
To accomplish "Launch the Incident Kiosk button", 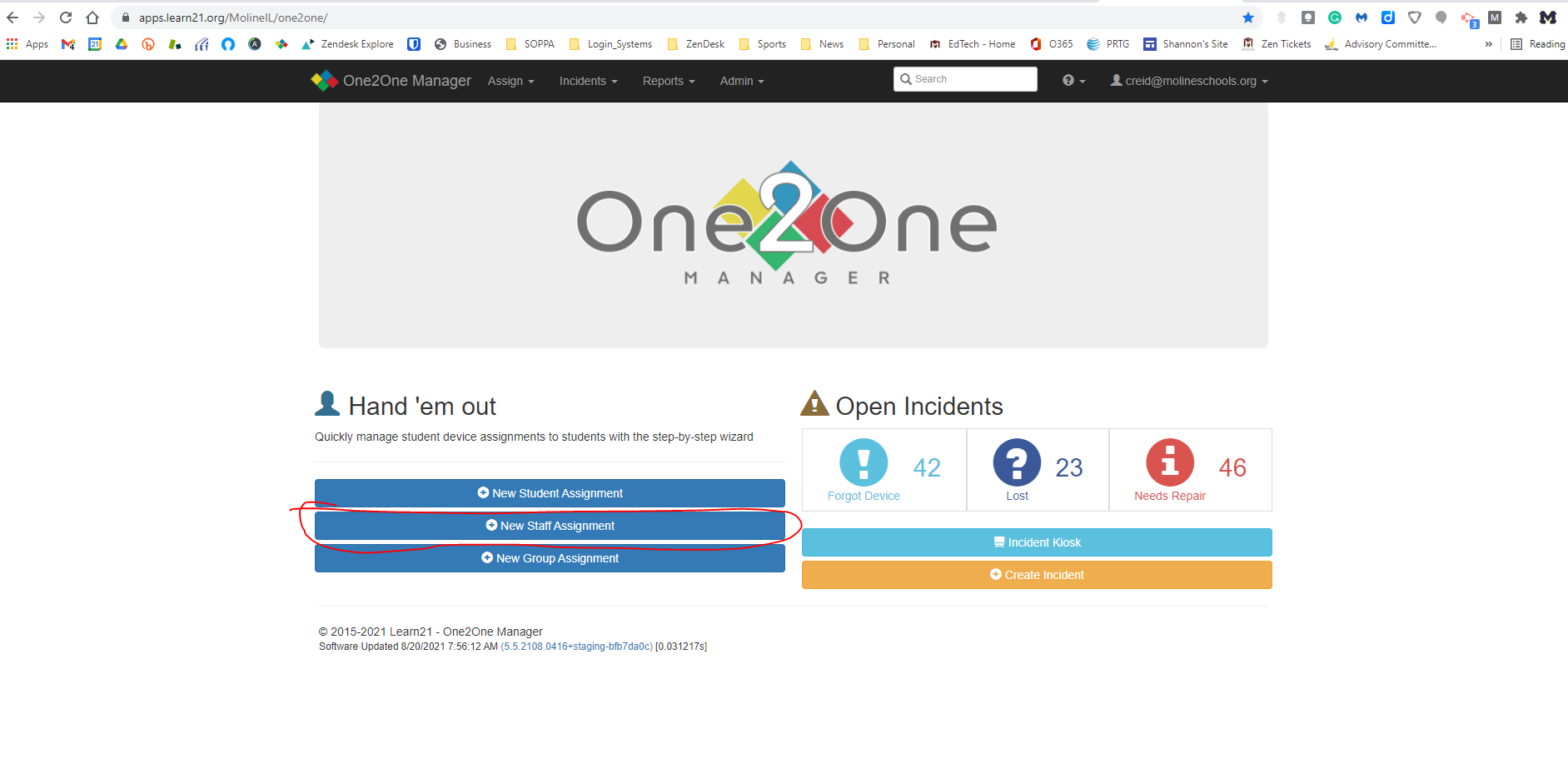I will point(1037,542).
